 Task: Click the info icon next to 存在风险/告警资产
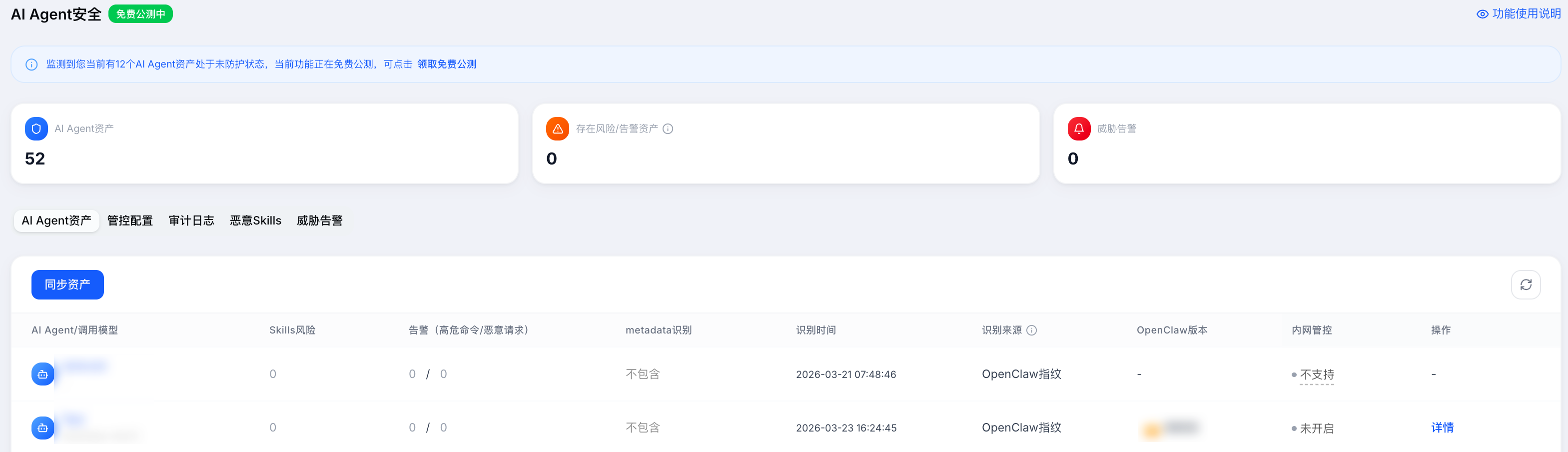pyautogui.click(x=668, y=128)
